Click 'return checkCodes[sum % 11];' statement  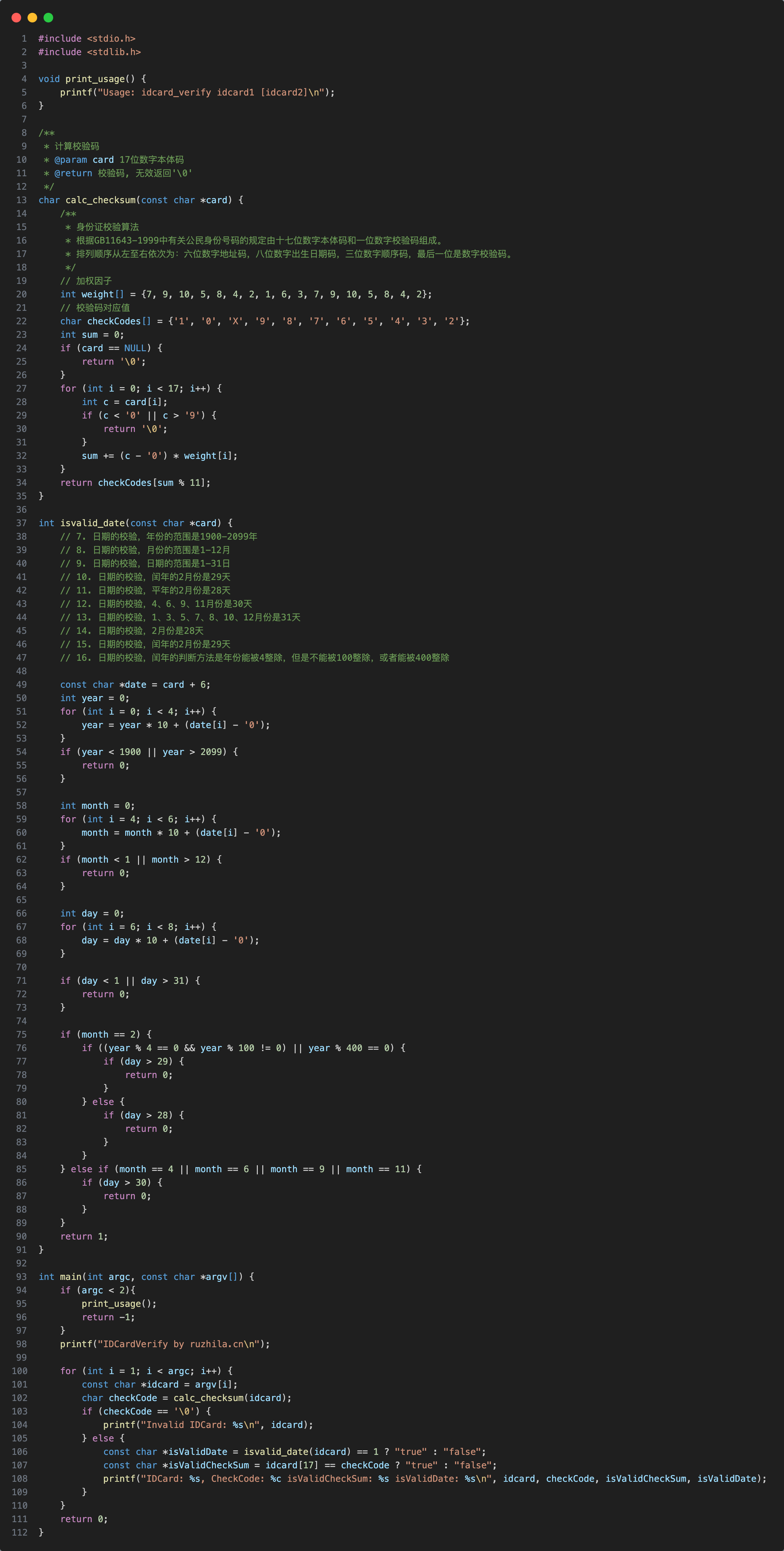(x=135, y=482)
